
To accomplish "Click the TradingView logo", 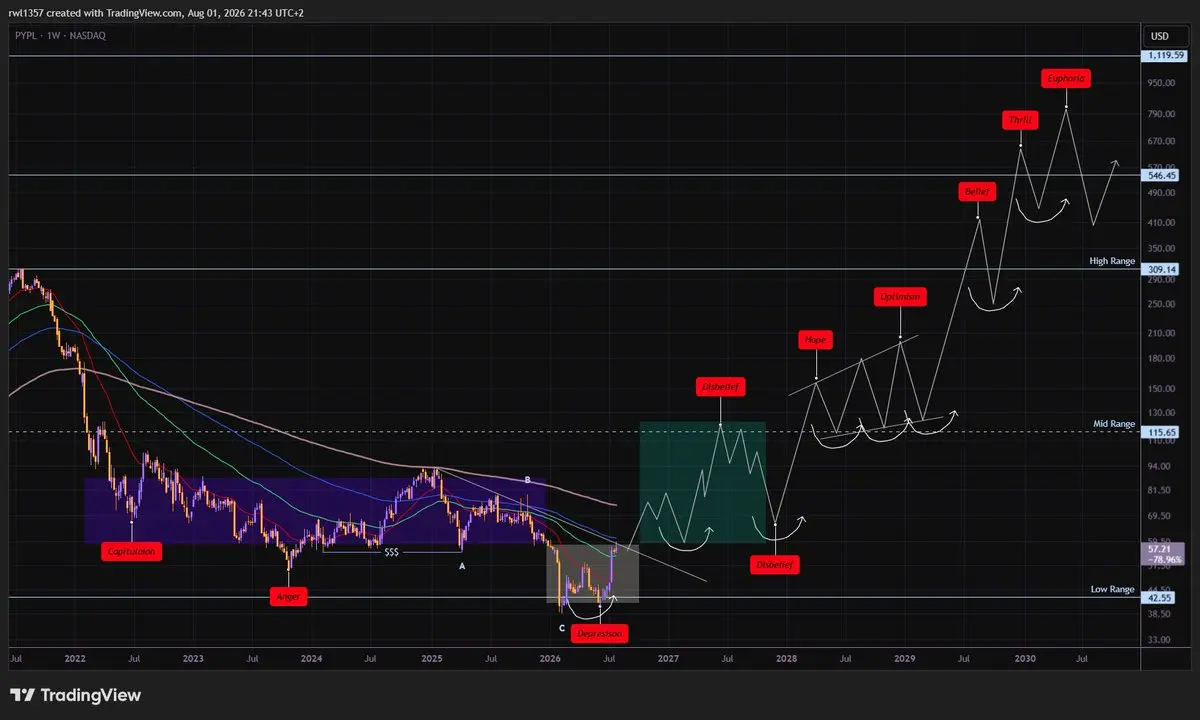I will tap(75, 695).
